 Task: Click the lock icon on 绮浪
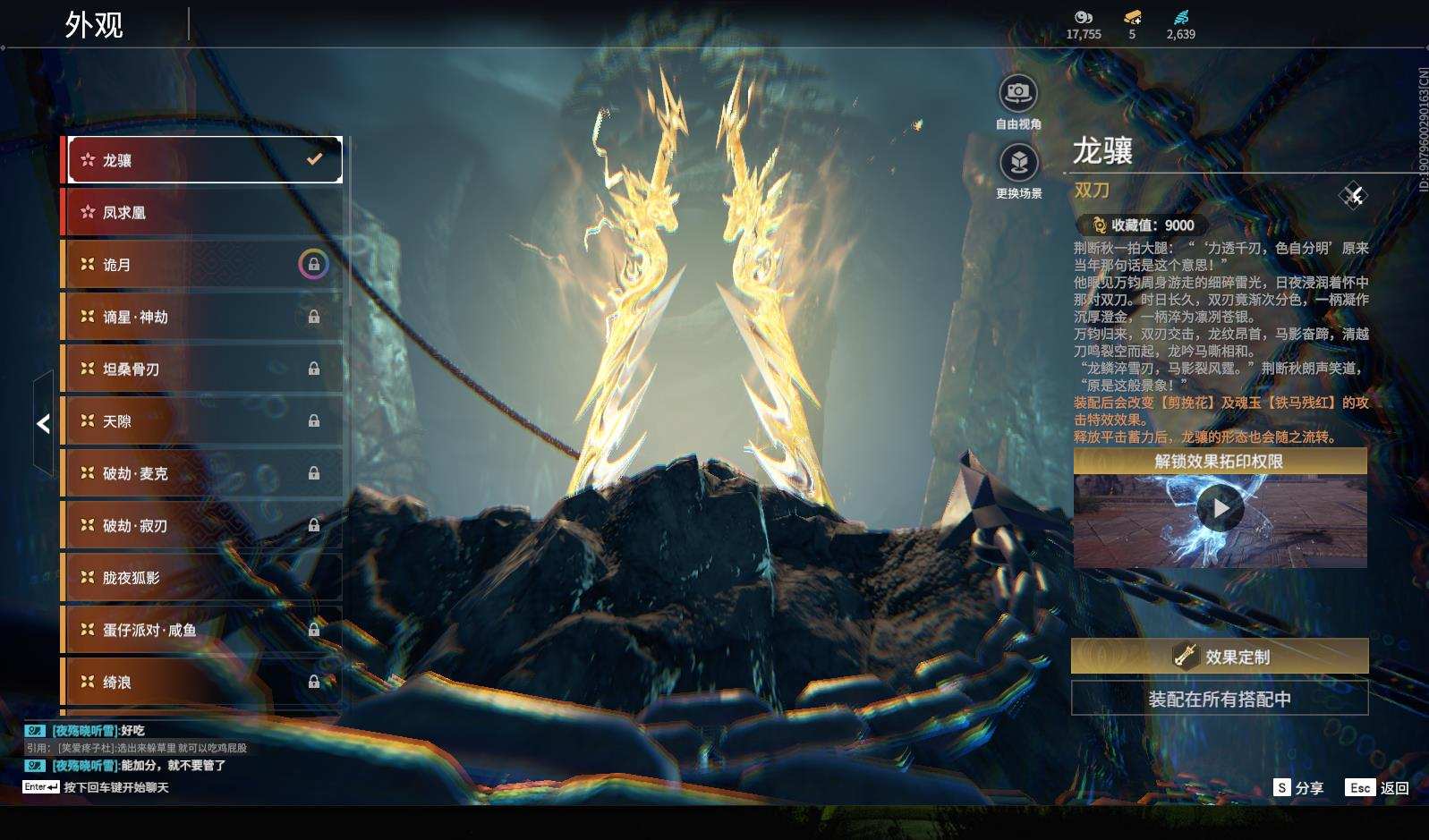click(x=314, y=682)
